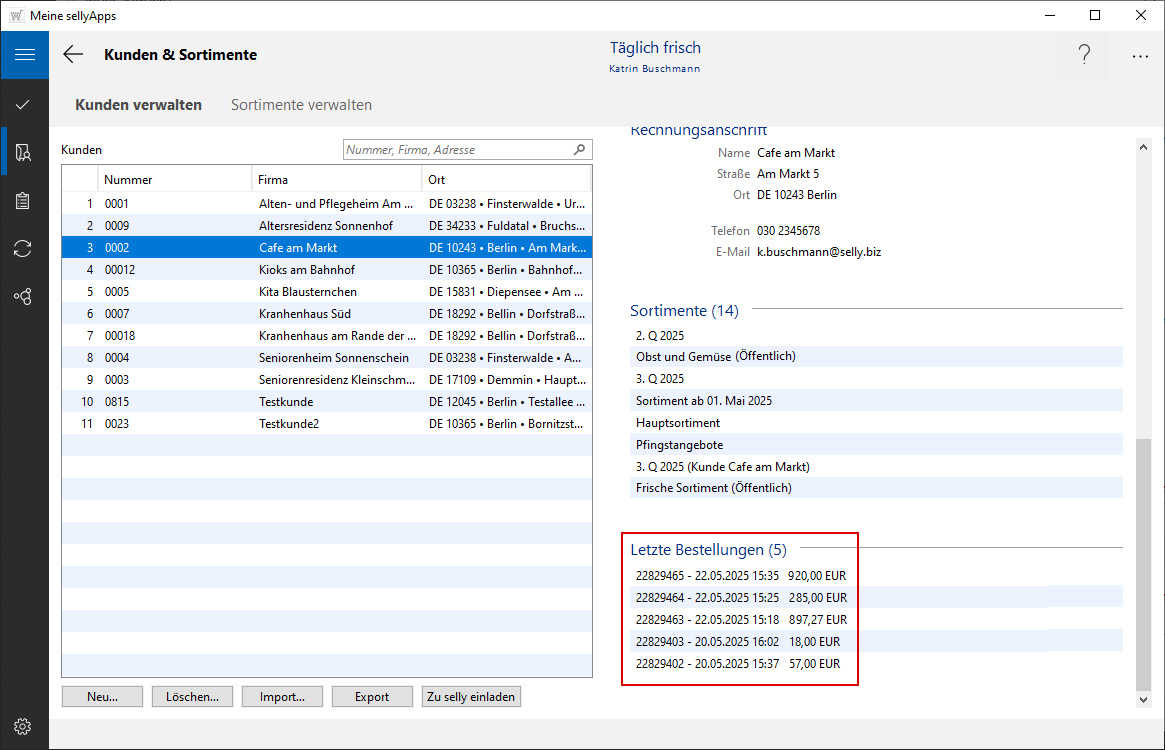1165x750 pixels.
Task: Click the question mark help icon
Action: coord(1084,55)
